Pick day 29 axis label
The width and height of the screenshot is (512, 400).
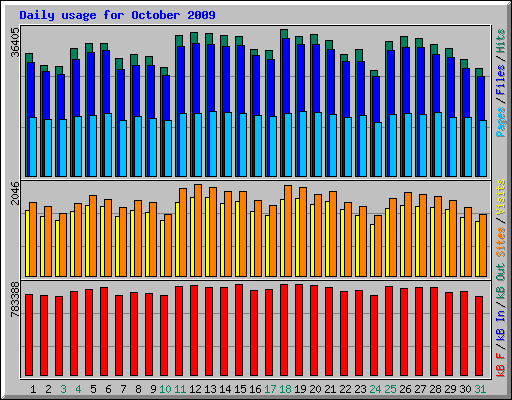[x=450, y=389]
